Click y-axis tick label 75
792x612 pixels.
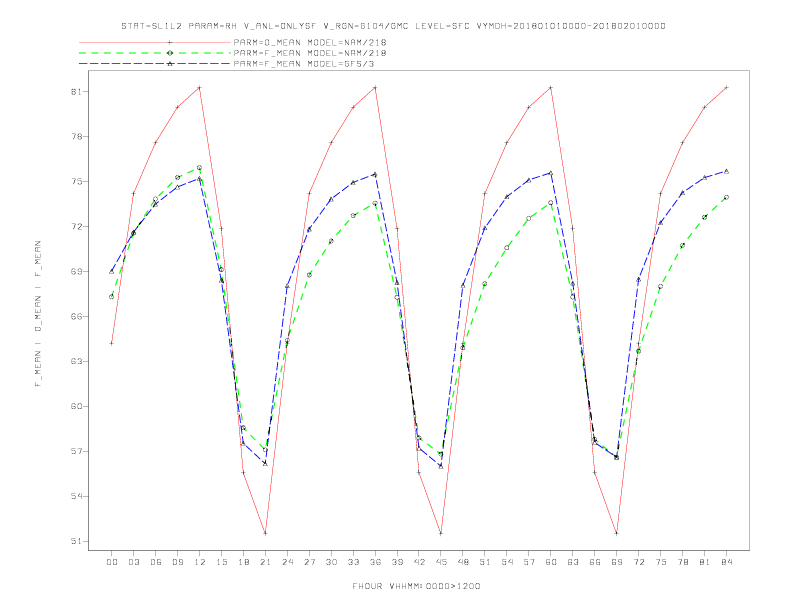[77, 182]
